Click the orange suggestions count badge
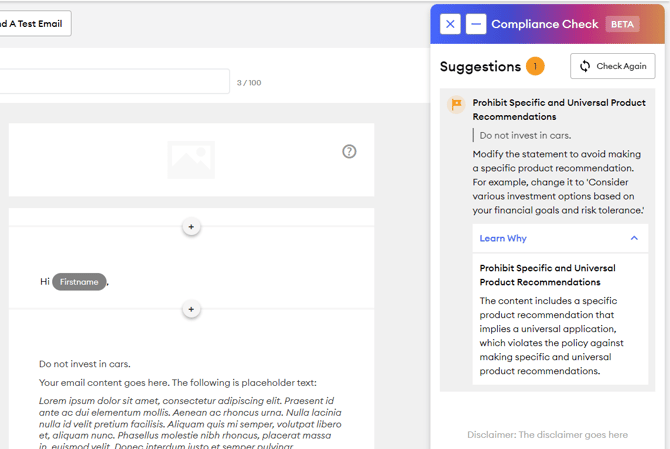This screenshot has width=670, height=449. pos(535,67)
